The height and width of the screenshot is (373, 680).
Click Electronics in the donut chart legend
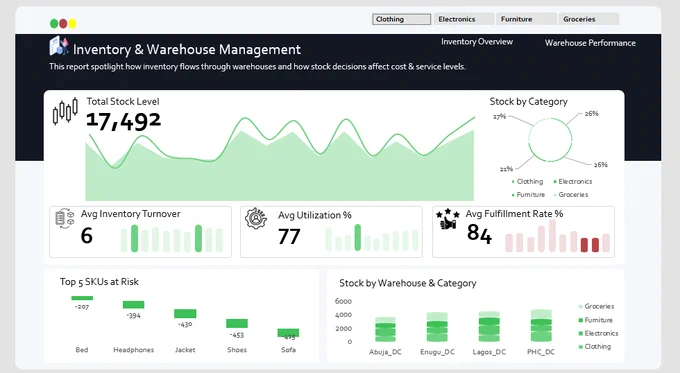(572, 181)
